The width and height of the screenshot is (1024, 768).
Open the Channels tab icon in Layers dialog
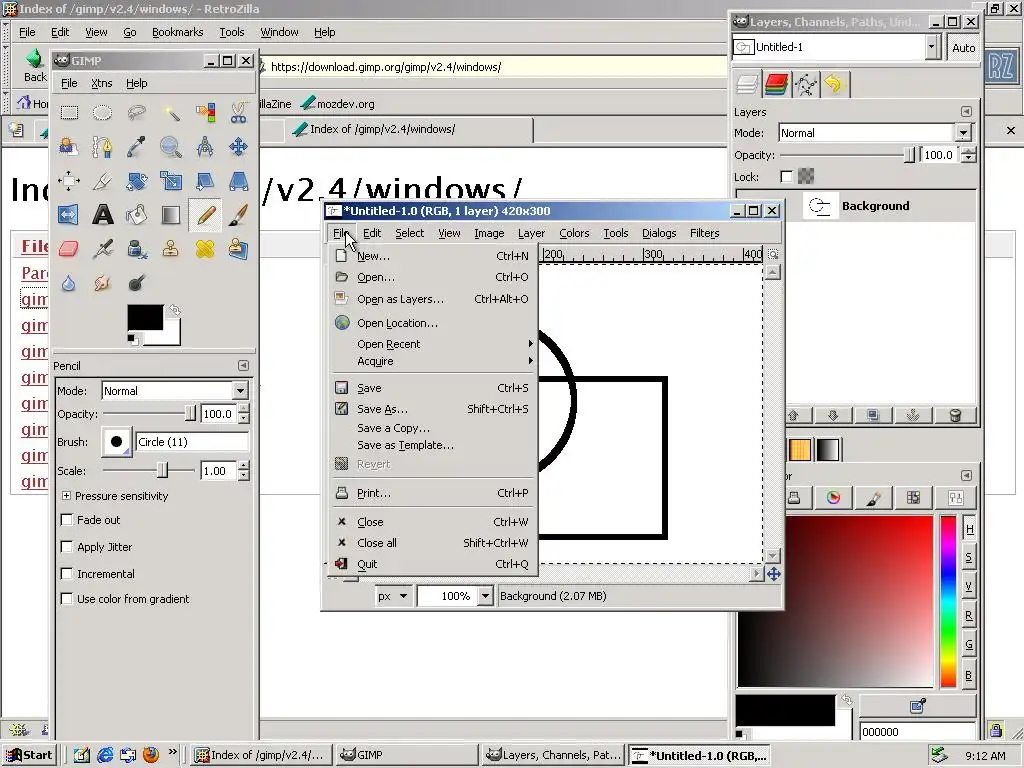click(x=776, y=84)
